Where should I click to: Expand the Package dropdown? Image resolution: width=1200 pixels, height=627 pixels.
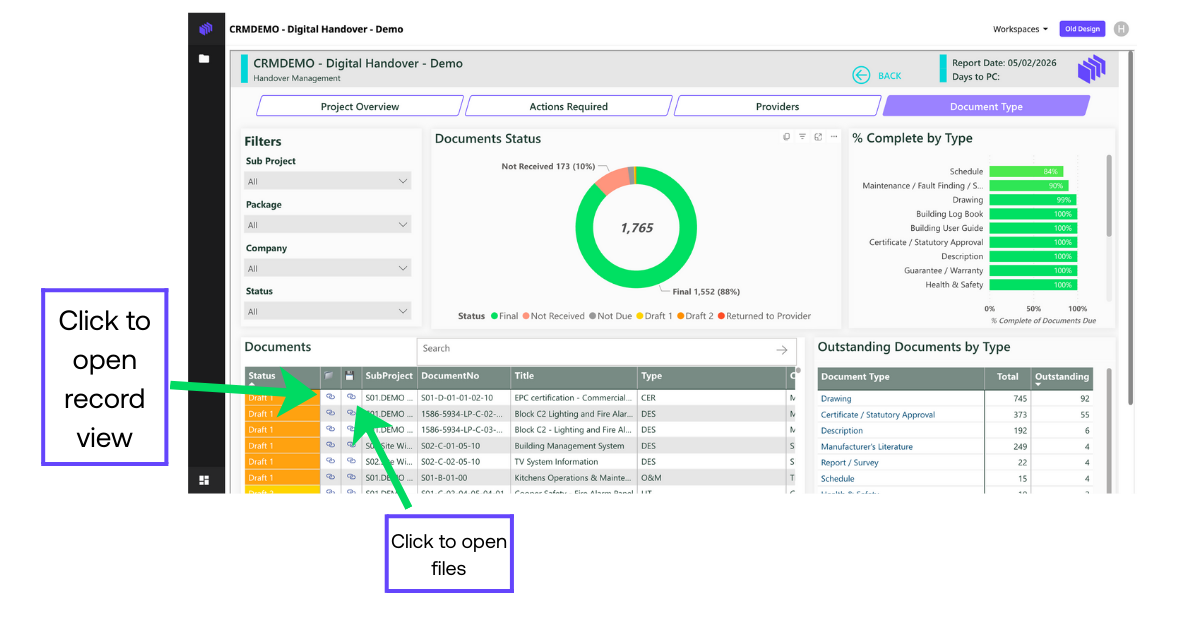coord(328,223)
